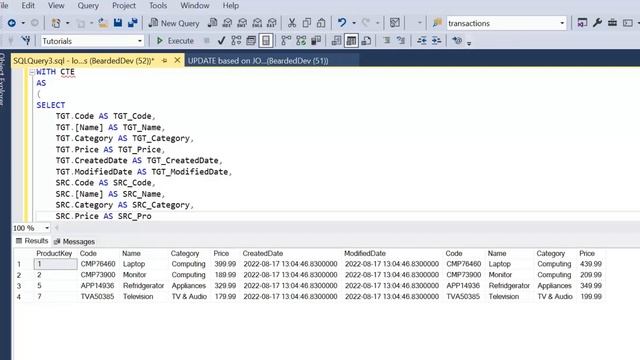Click the Analysis Services MDX Query icon

pos(227,23)
